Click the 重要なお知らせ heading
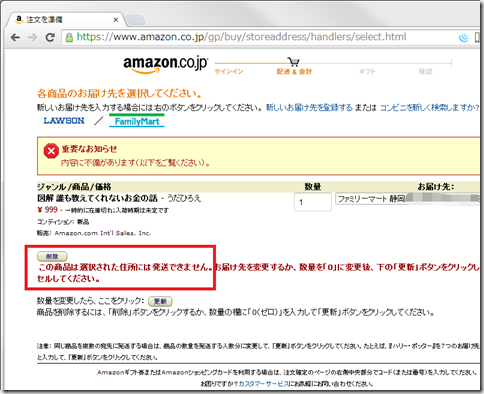This screenshot has width=484, height=394. (89, 149)
